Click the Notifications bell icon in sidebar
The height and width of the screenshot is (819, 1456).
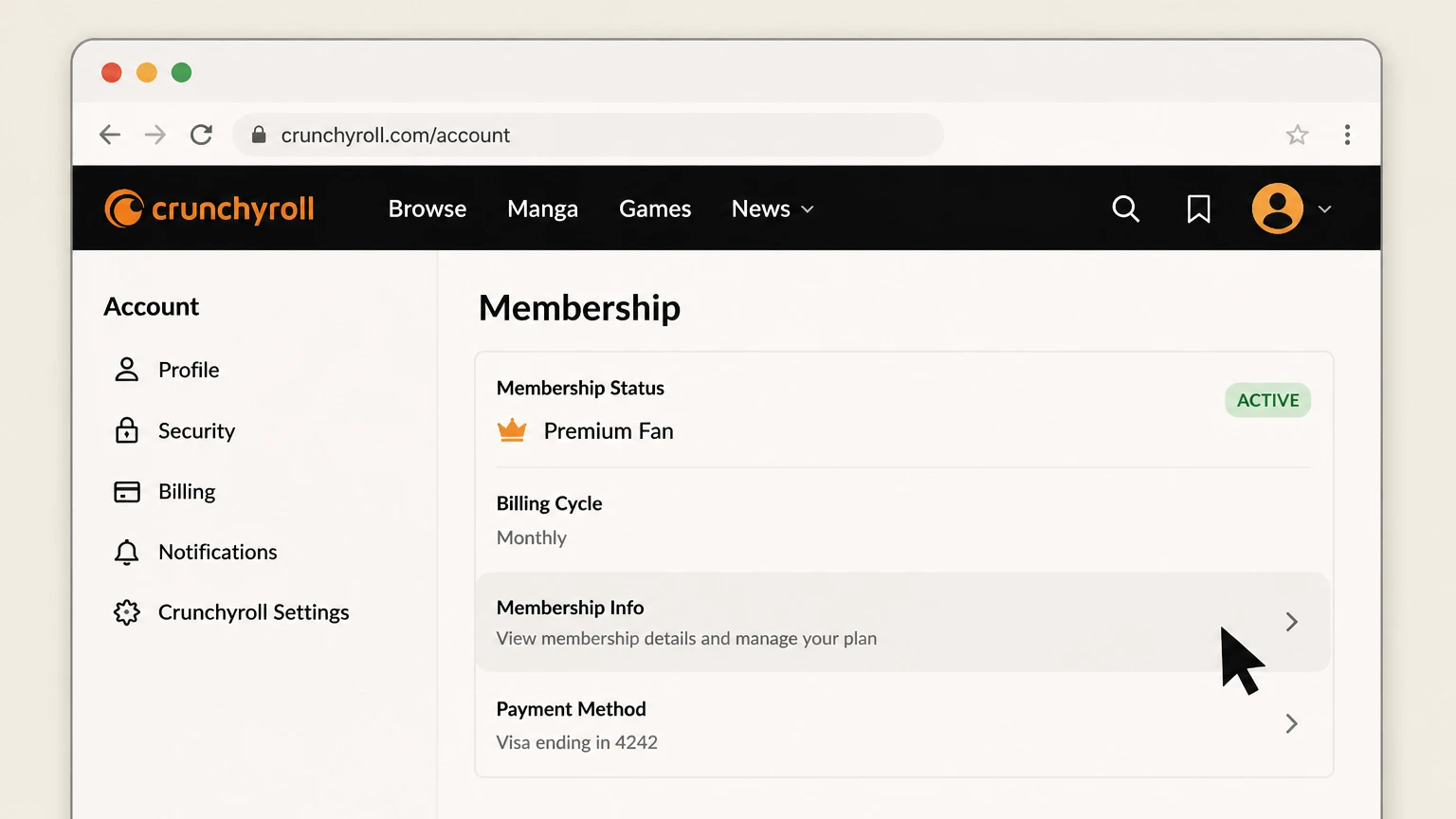126,552
